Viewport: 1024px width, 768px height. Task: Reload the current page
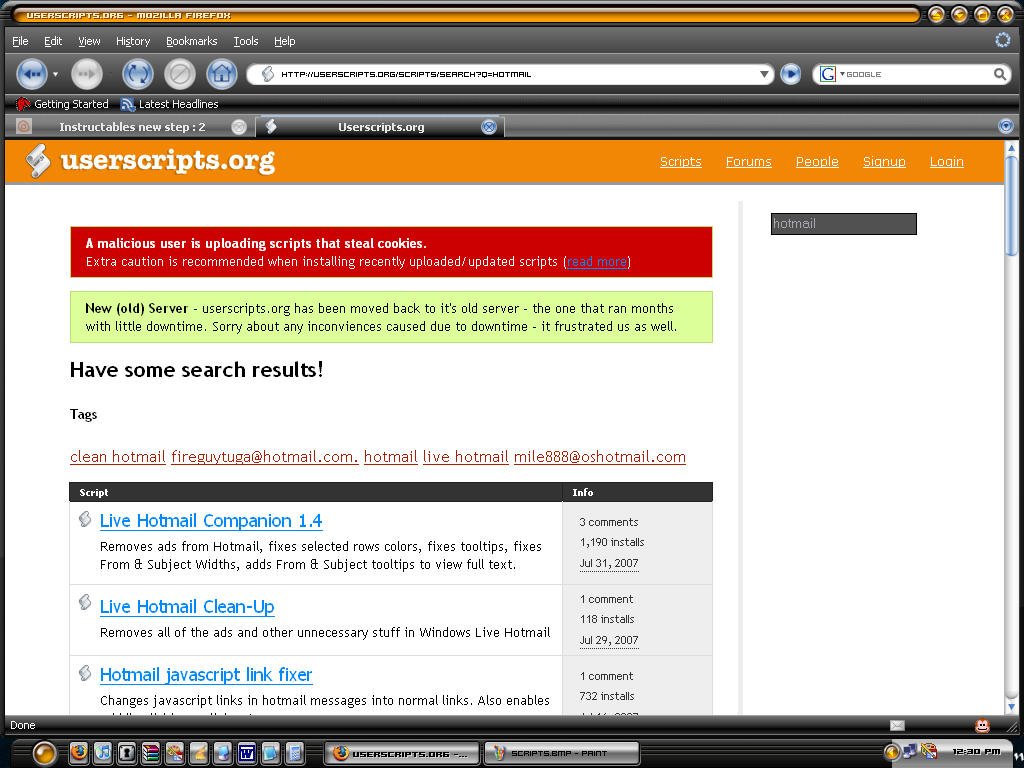(137, 74)
